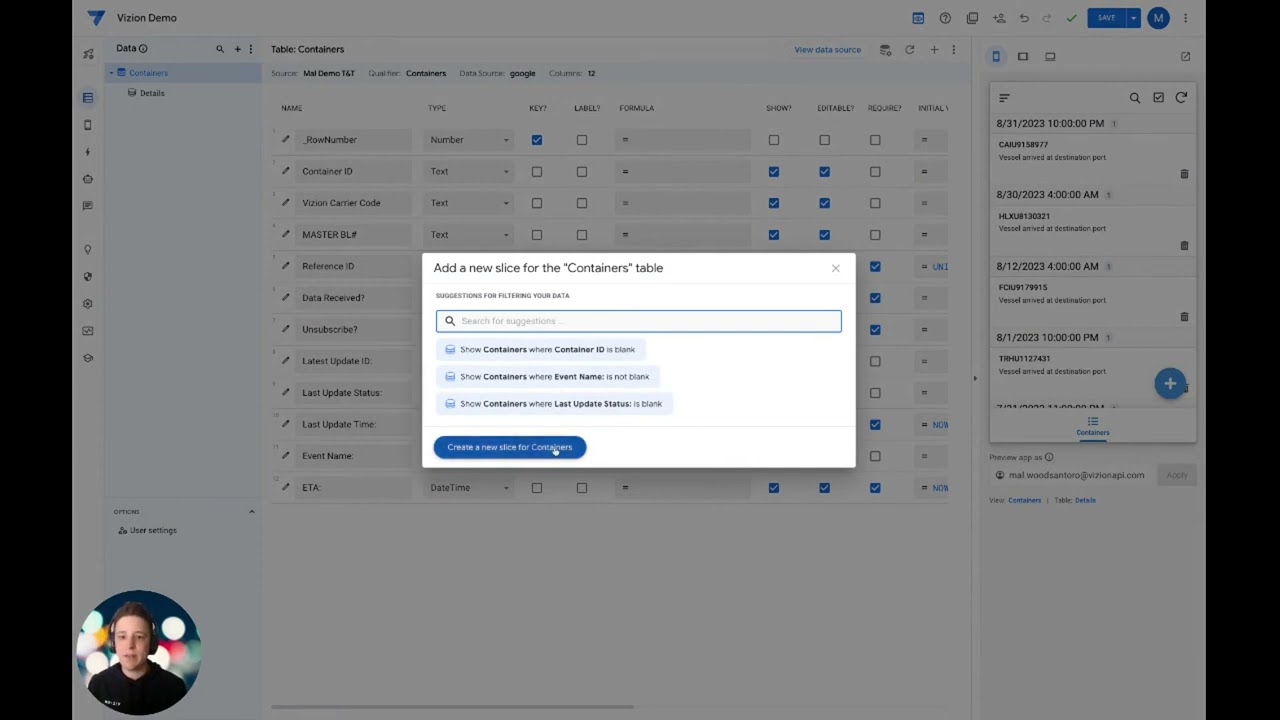Open the Intelligence lightbulb icon
The width and height of the screenshot is (1280, 720).
88,250
